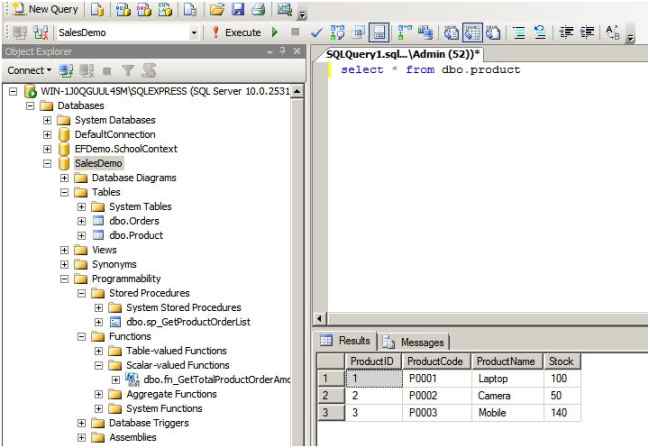Toggle auto-hide pin on Object Explorer

point(283,51)
